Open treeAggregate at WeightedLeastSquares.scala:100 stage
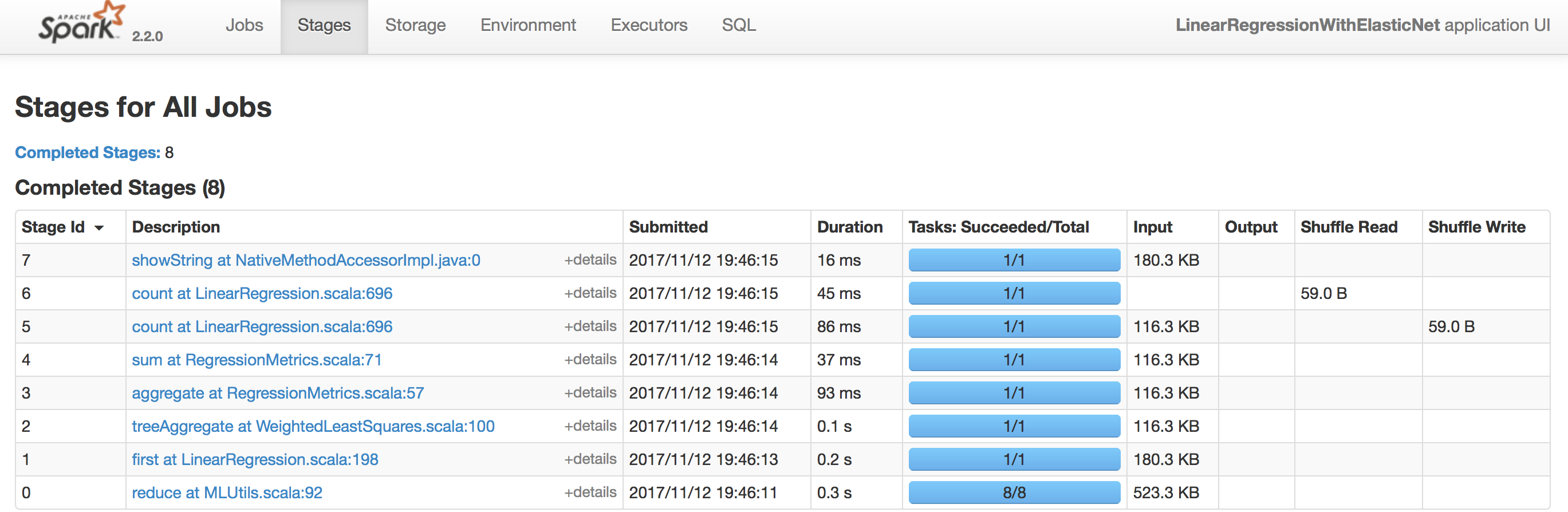The image size is (1568, 512). 313,426
